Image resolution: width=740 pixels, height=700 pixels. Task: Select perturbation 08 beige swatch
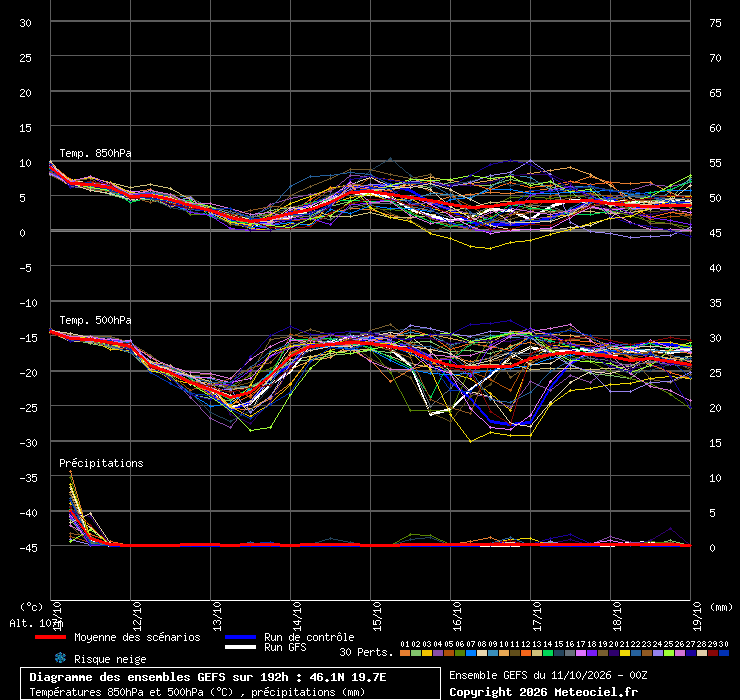(x=482, y=653)
